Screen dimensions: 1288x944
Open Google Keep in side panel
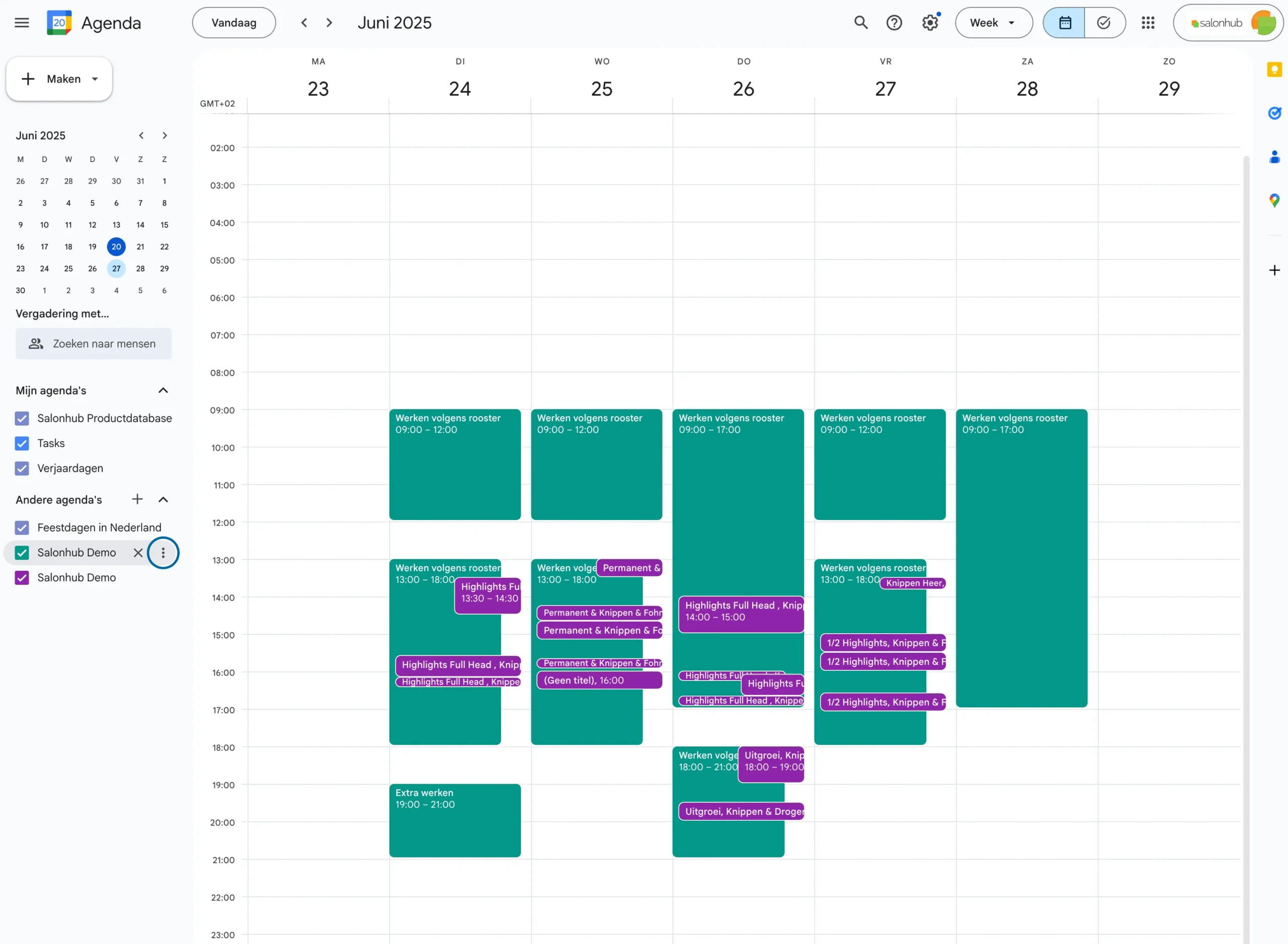[1274, 70]
